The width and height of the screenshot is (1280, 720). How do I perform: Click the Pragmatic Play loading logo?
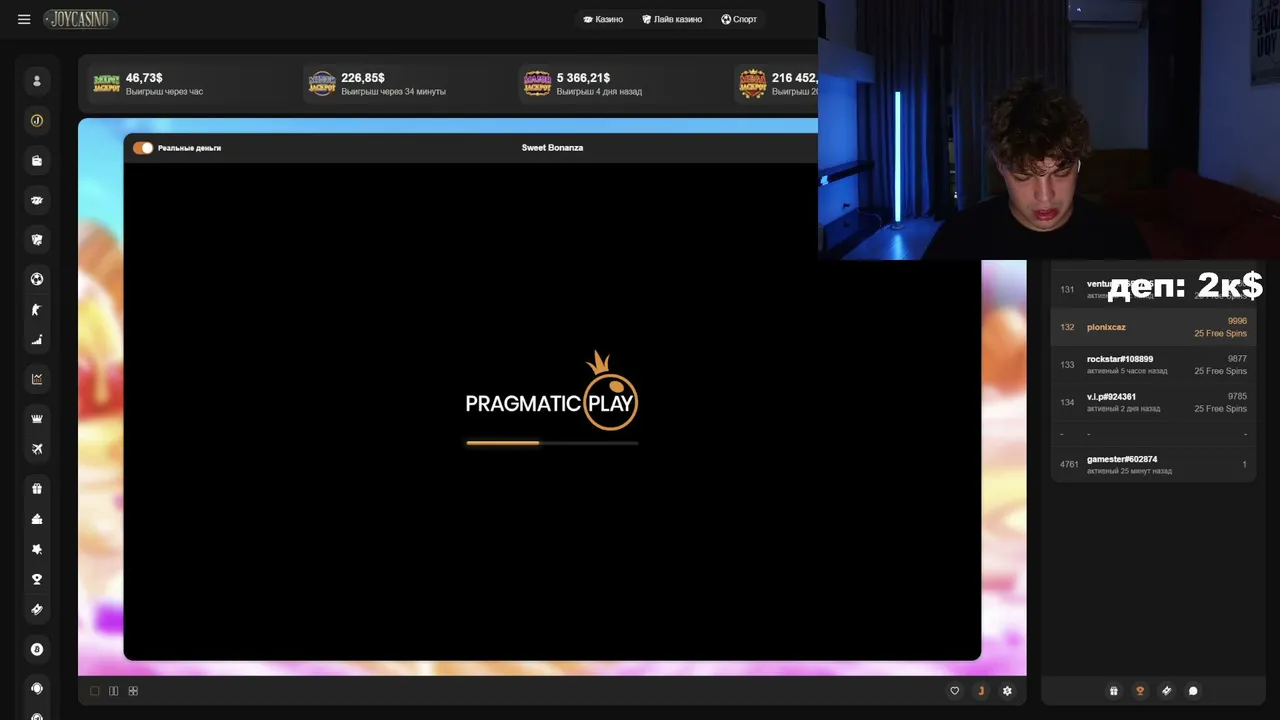tap(552, 391)
